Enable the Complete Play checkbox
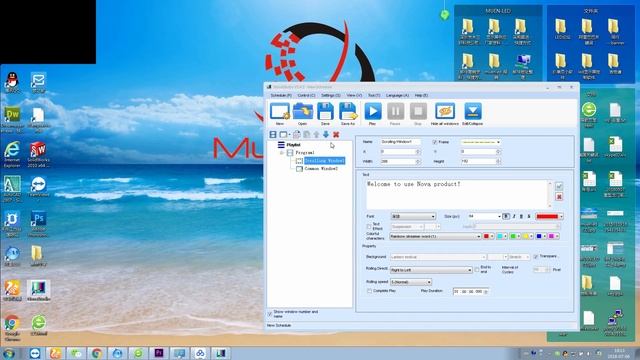This screenshot has width=640, height=360. [x=369, y=291]
